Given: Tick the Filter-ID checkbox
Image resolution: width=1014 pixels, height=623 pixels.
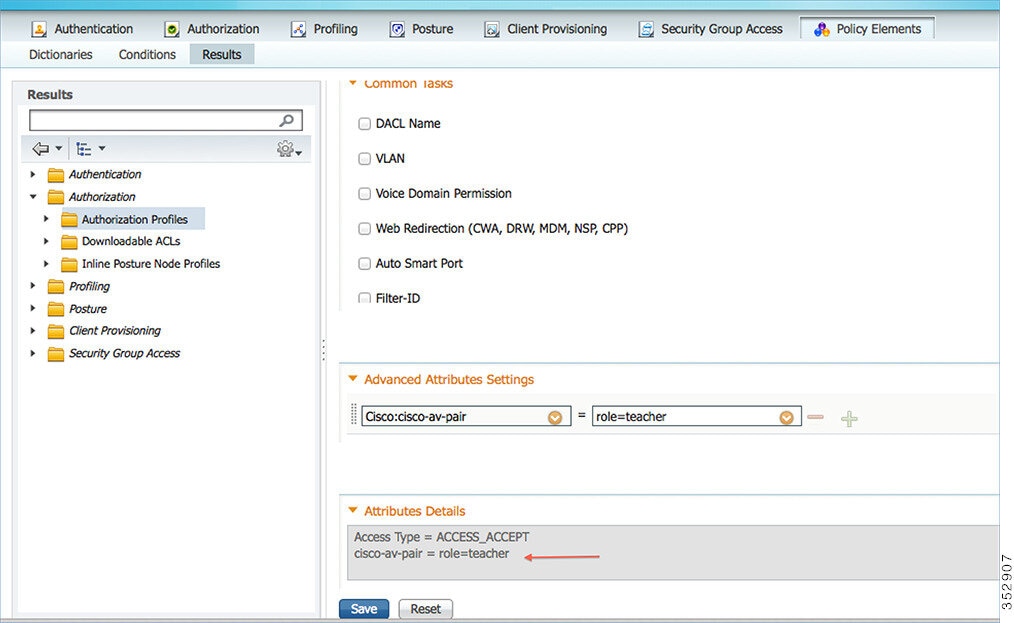Looking at the screenshot, I should (365, 298).
